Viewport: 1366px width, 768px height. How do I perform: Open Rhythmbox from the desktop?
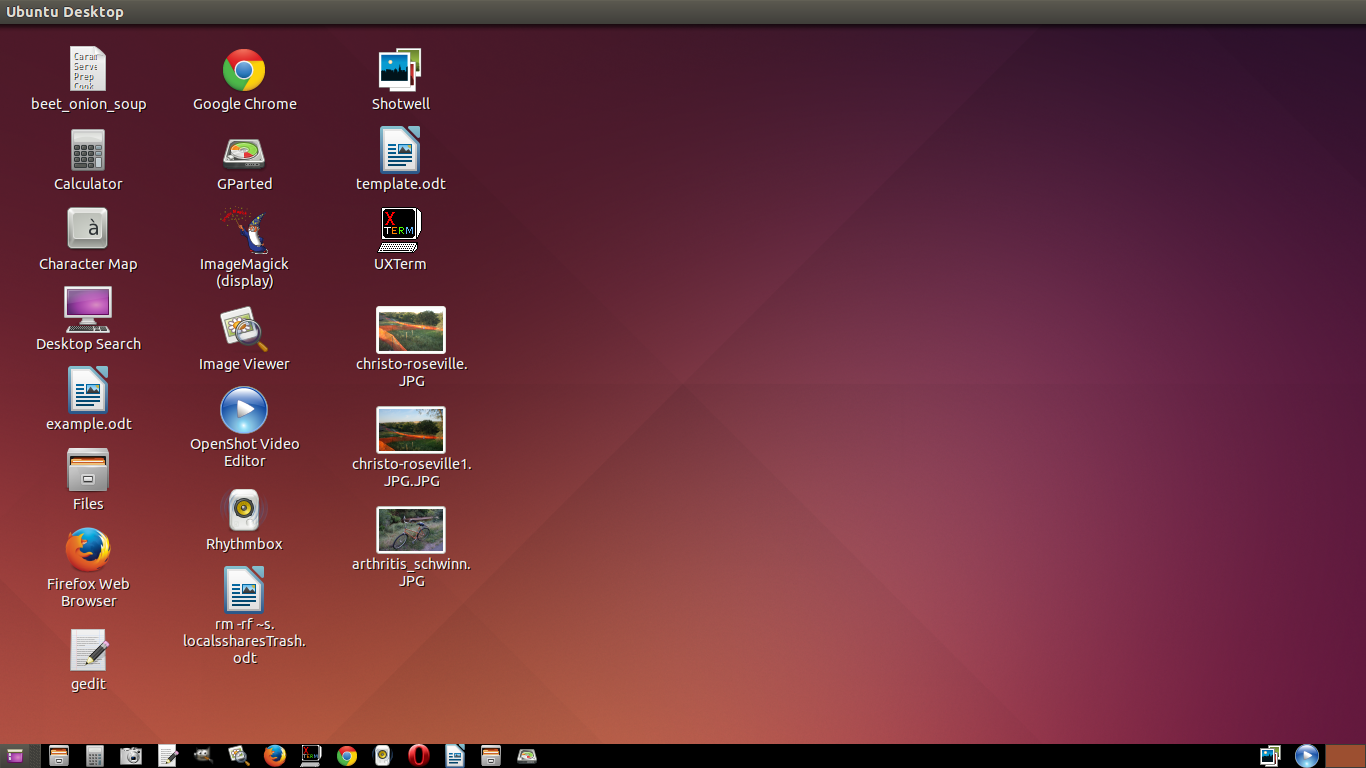[244, 510]
